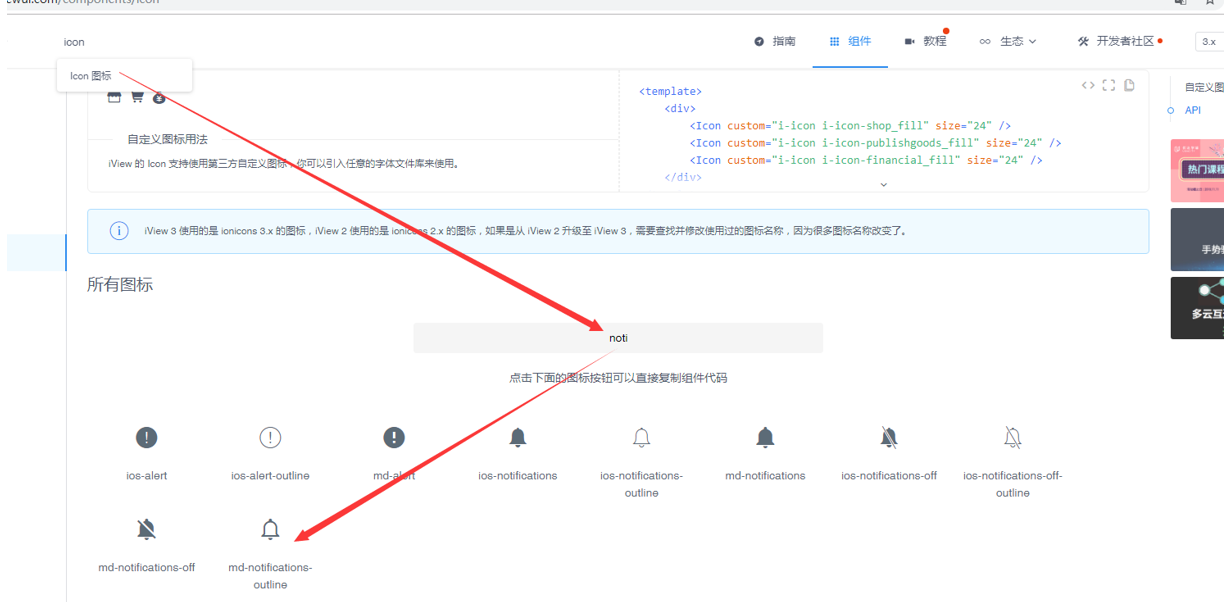Viewport: 1224px width, 602px height.
Task: Copy the md-notifications bell icon
Action: [765, 438]
